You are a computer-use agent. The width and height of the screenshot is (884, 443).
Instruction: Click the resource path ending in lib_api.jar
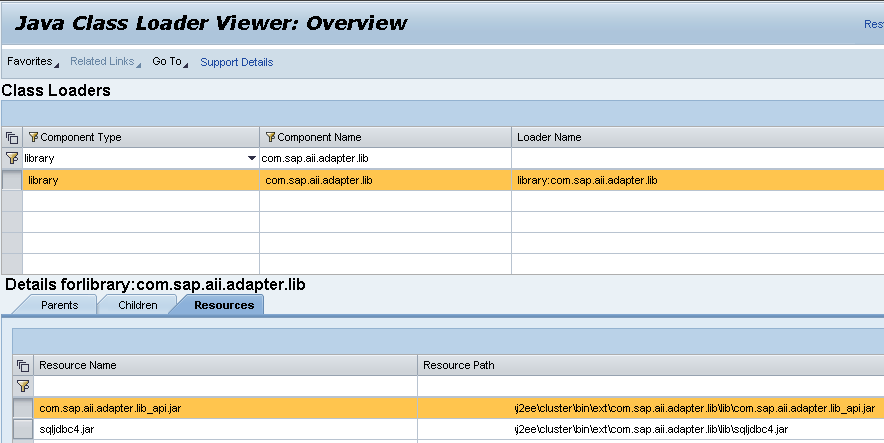click(695, 408)
